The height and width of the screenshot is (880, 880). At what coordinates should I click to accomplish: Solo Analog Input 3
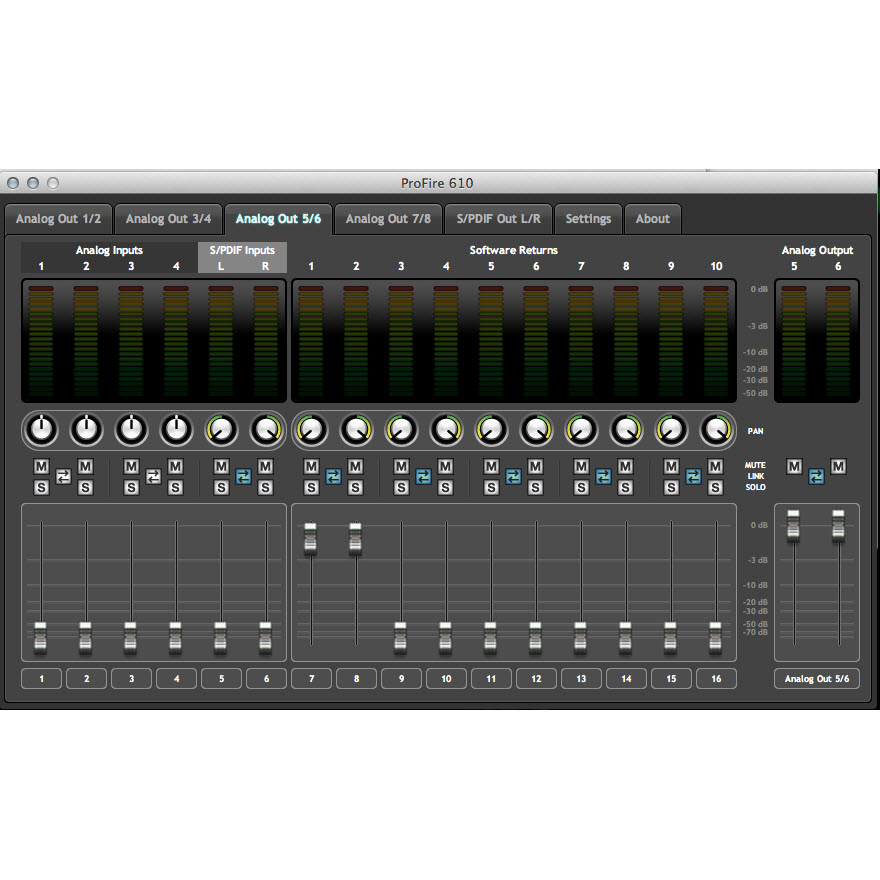(x=131, y=488)
